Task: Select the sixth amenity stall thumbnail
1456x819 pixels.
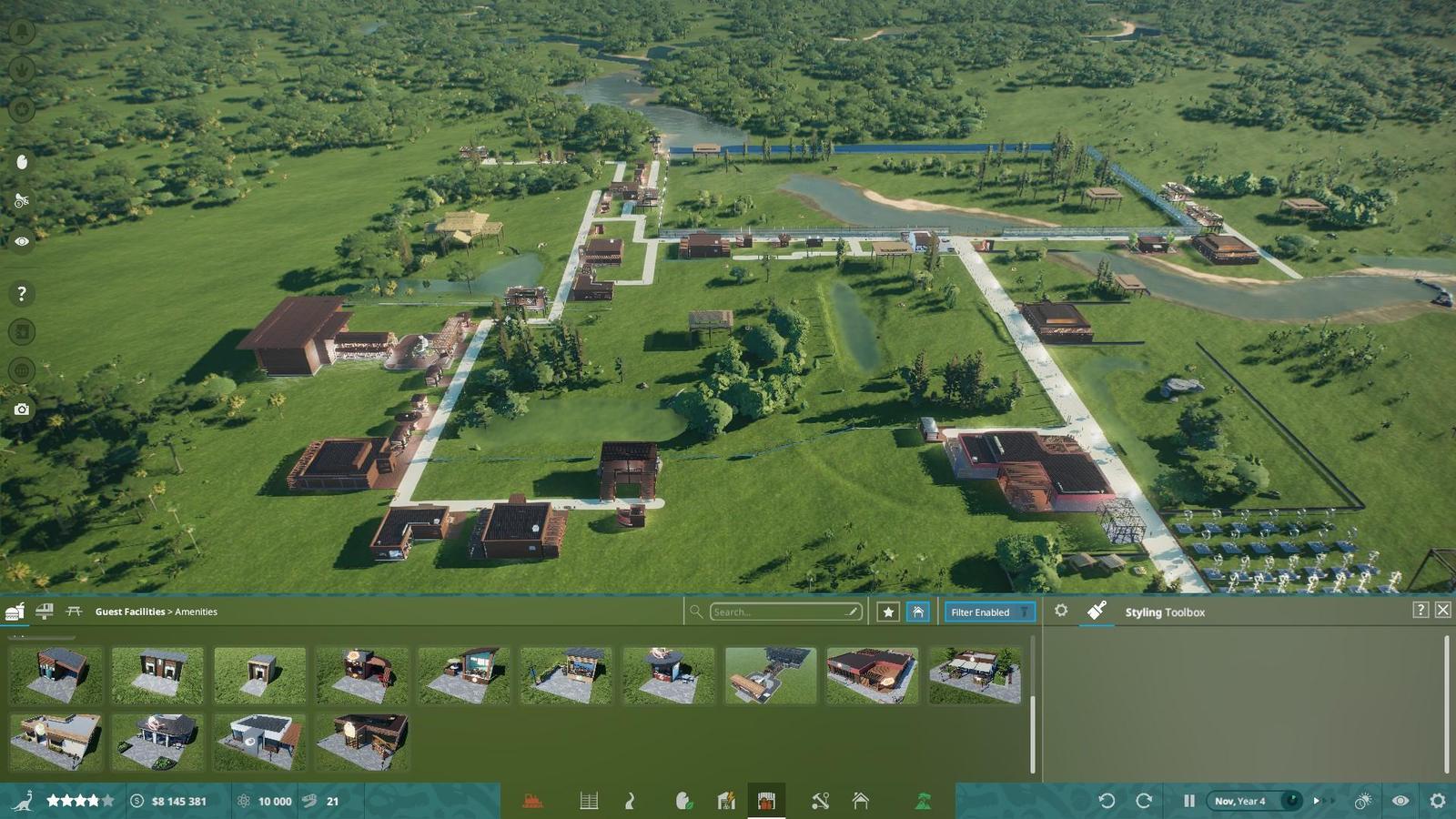Action: (x=566, y=675)
